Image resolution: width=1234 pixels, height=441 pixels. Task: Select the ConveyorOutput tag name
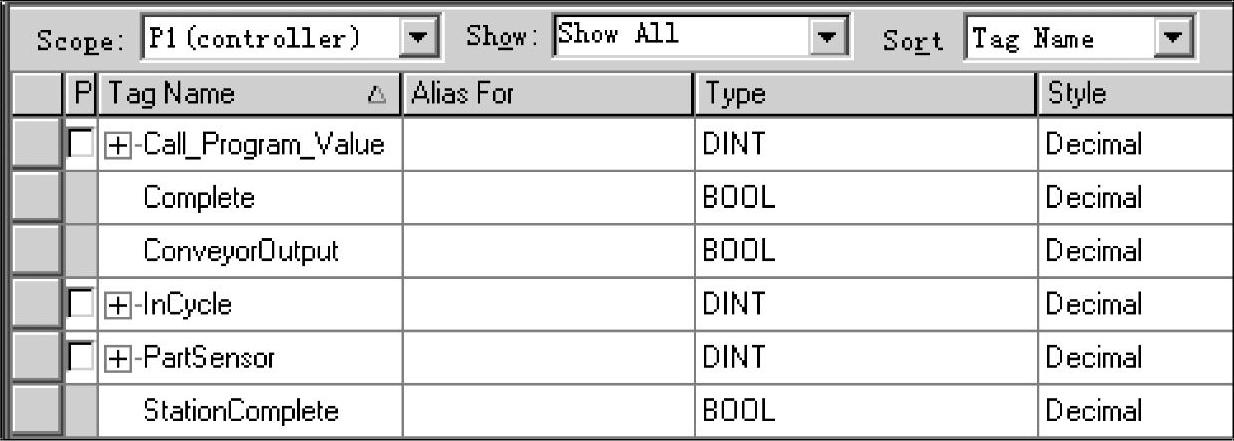pyautogui.click(x=240, y=252)
